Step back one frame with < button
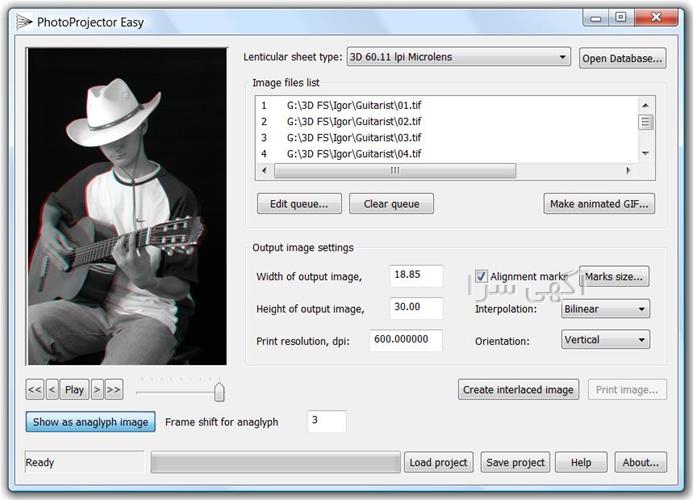The height and width of the screenshot is (500, 693). pyautogui.click(x=52, y=389)
